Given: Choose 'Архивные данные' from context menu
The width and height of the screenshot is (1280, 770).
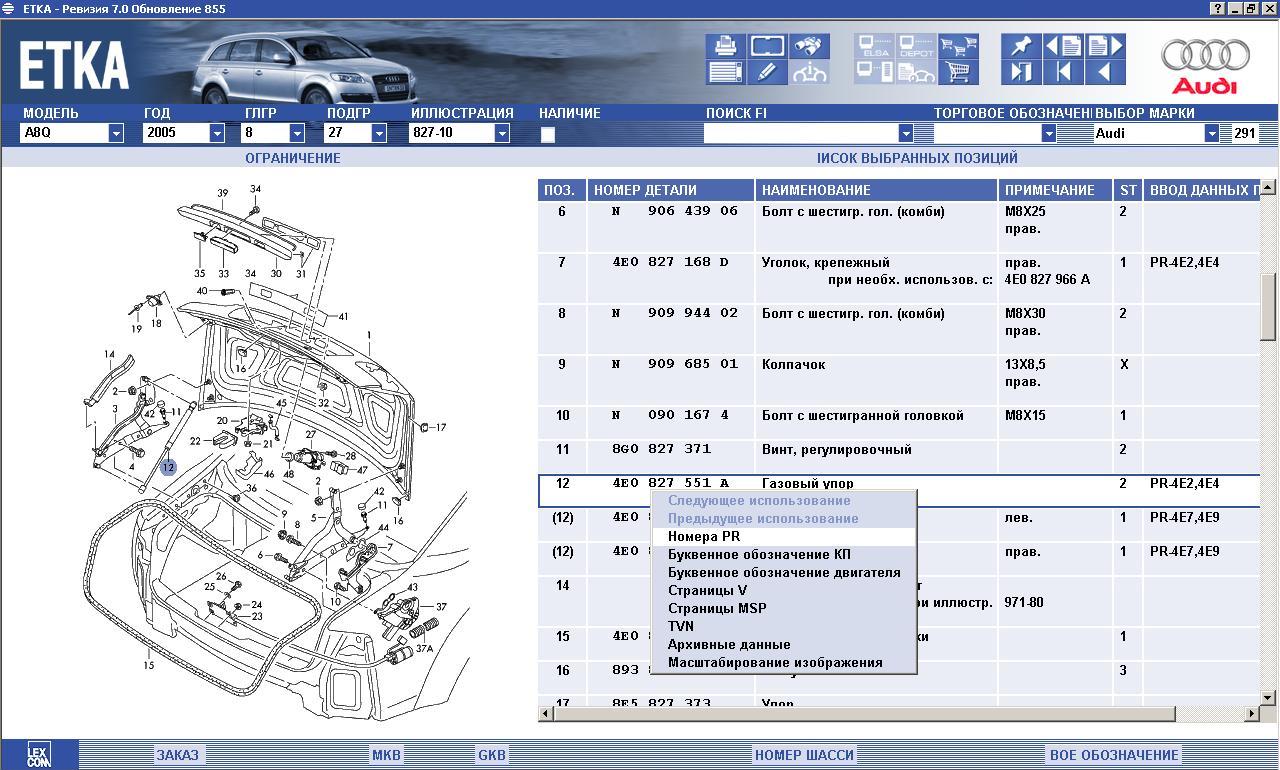Looking at the screenshot, I should pyautogui.click(x=729, y=644).
